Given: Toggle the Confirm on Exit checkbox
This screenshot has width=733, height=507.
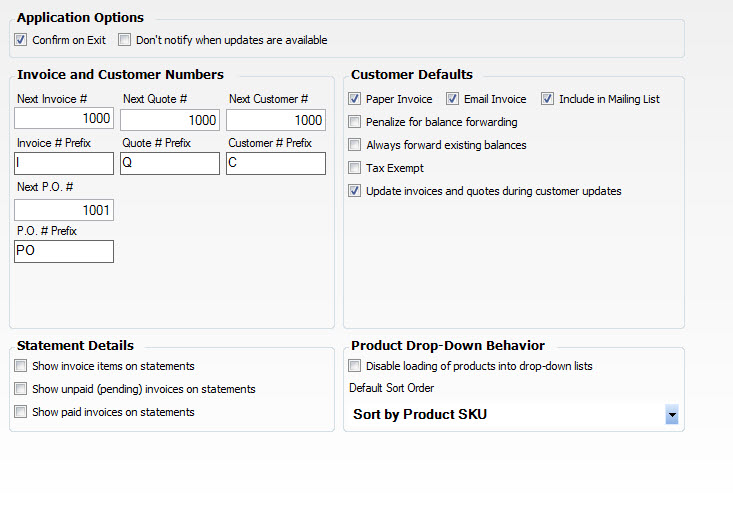Looking at the screenshot, I should (x=21, y=40).
